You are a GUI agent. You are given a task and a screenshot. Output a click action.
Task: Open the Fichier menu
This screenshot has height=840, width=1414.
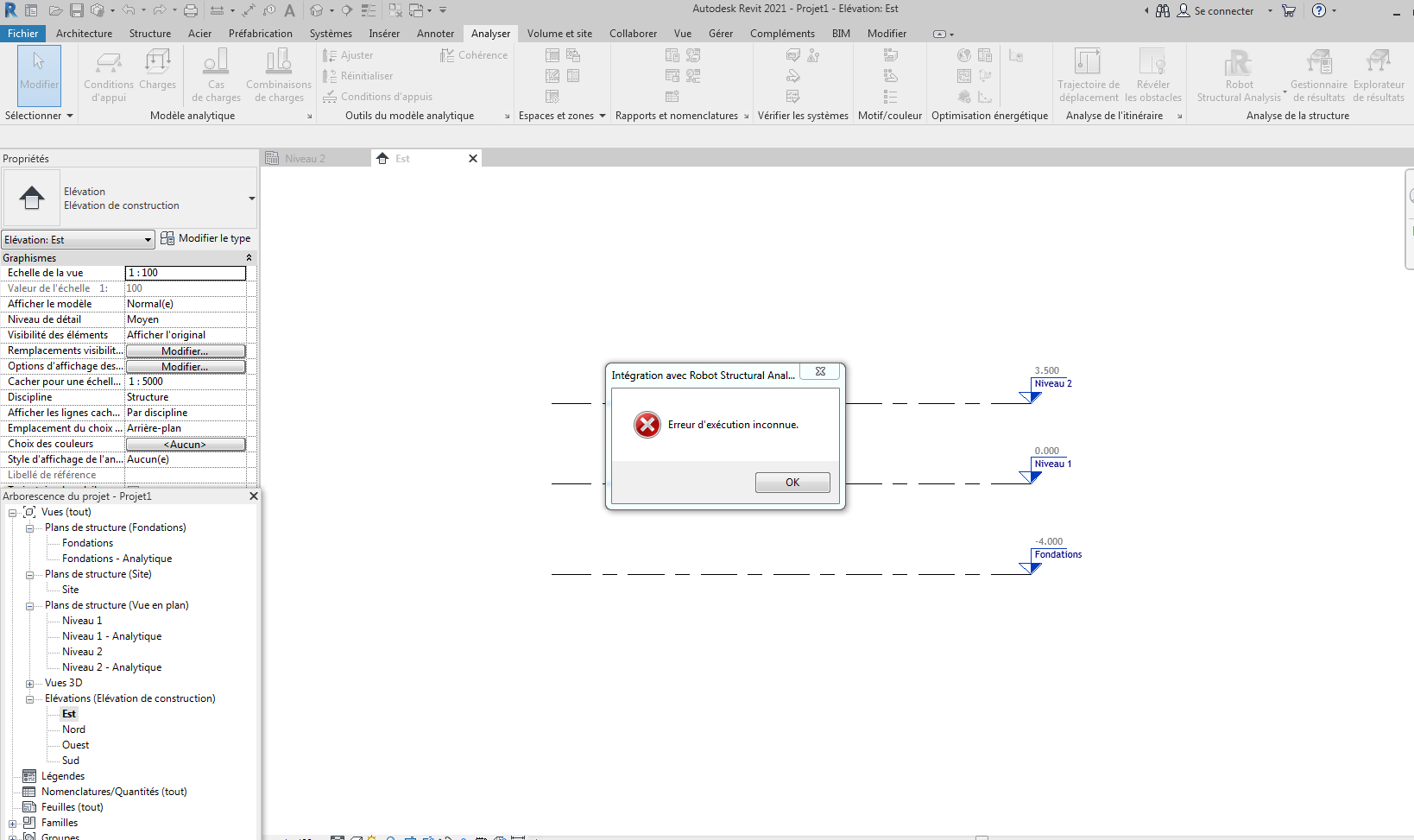point(23,34)
